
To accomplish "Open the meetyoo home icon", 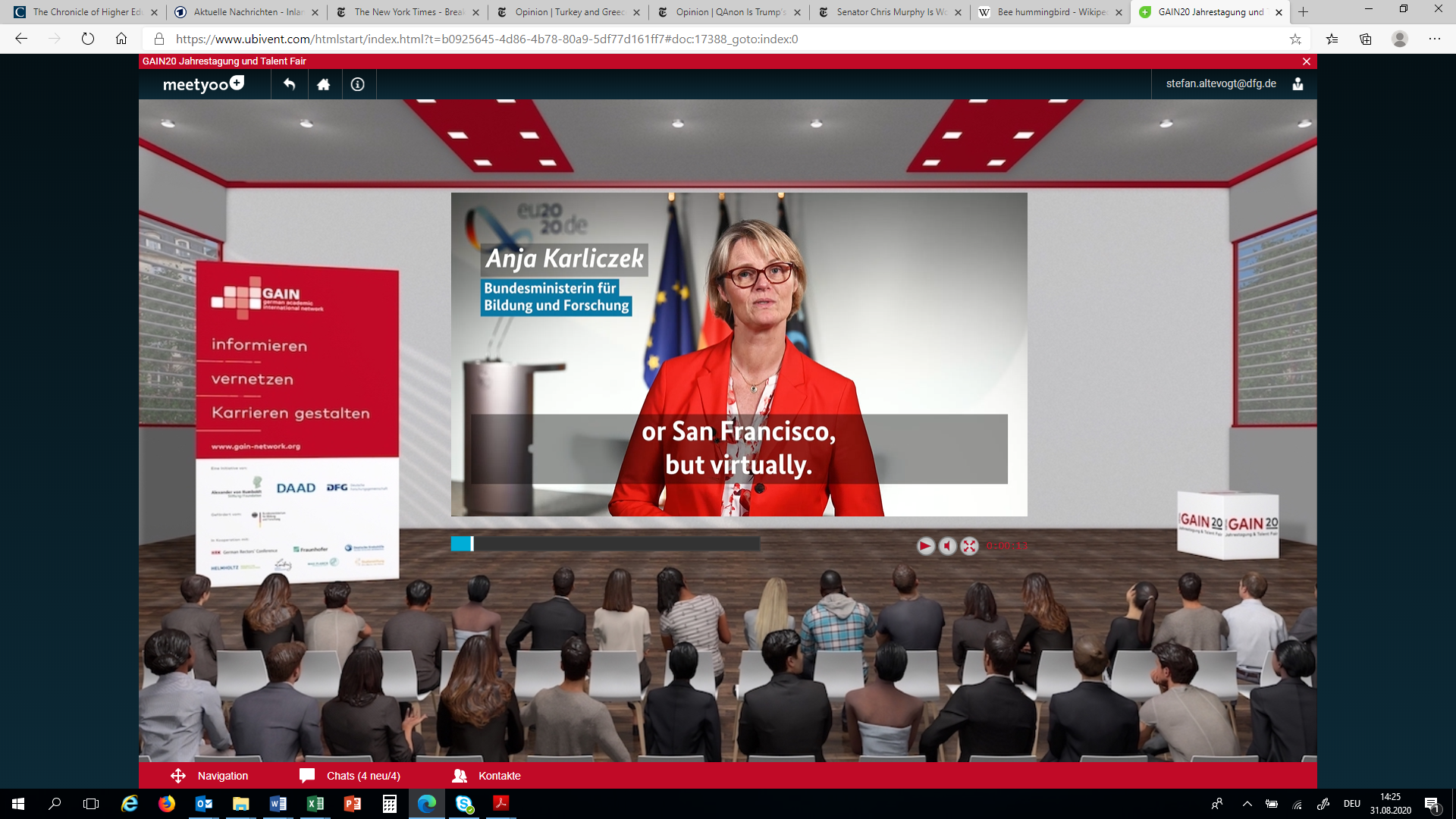I will (x=324, y=84).
